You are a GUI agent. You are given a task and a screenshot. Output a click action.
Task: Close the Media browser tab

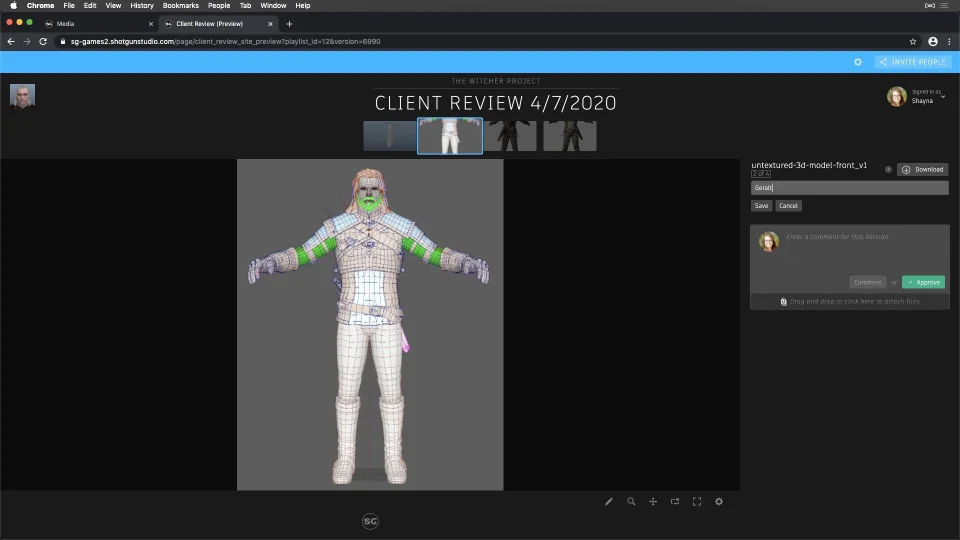[x=151, y=24]
